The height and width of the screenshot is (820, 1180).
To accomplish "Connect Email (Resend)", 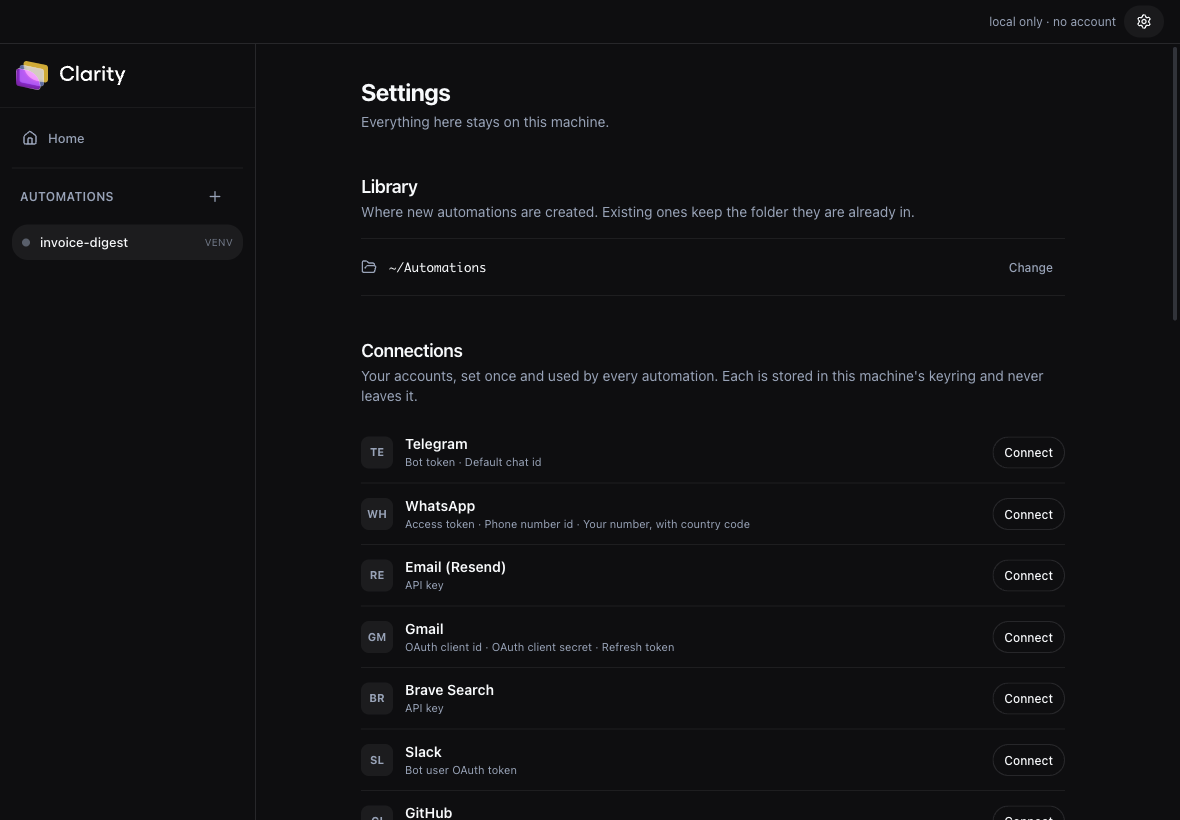I will (x=1028, y=576).
